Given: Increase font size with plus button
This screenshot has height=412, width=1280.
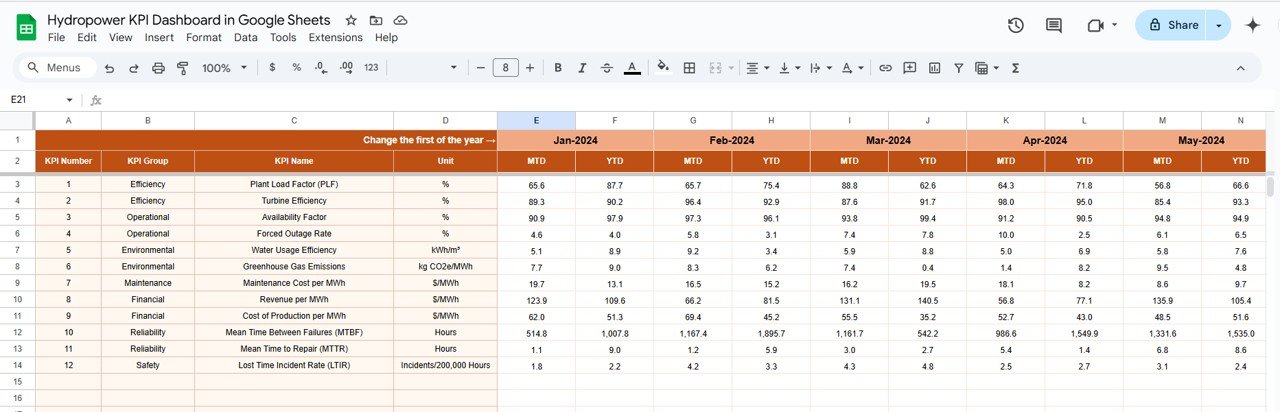Looking at the screenshot, I should point(530,68).
